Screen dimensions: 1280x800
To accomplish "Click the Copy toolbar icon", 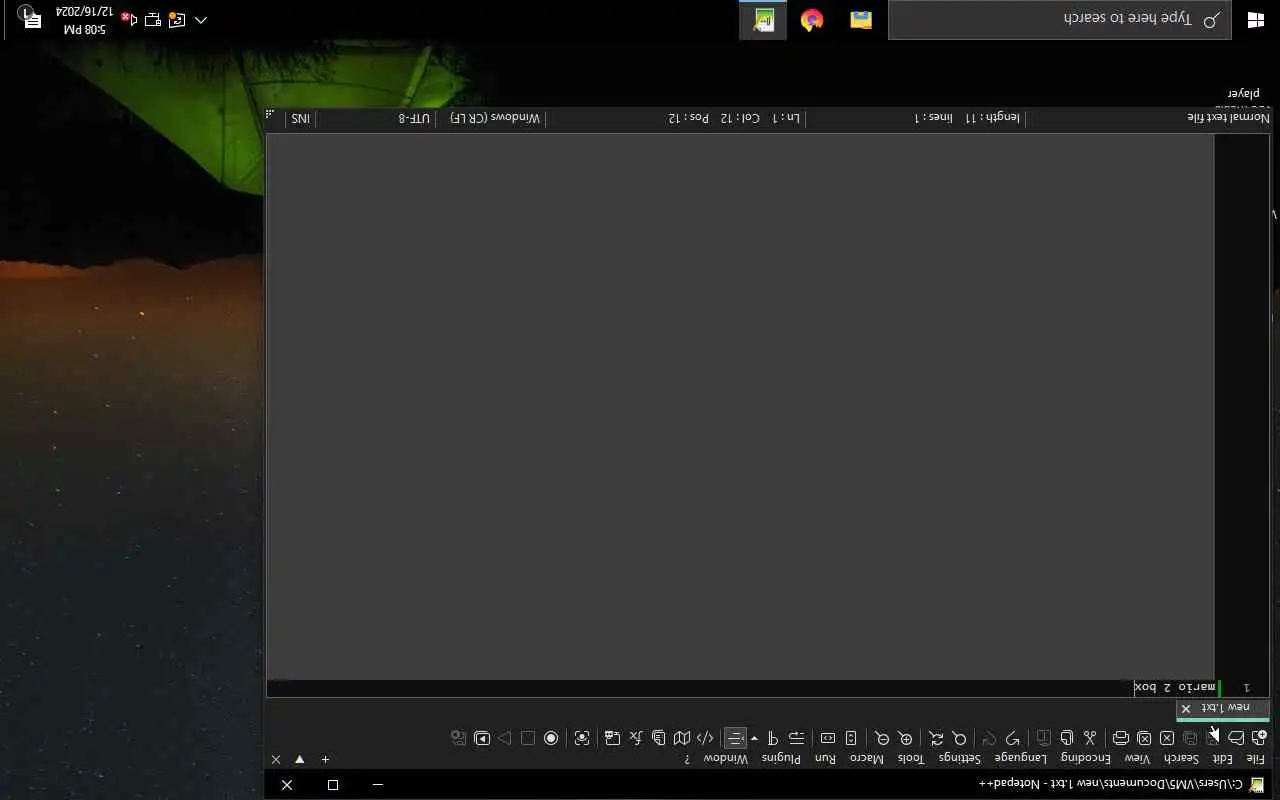I will coord(1067,738).
